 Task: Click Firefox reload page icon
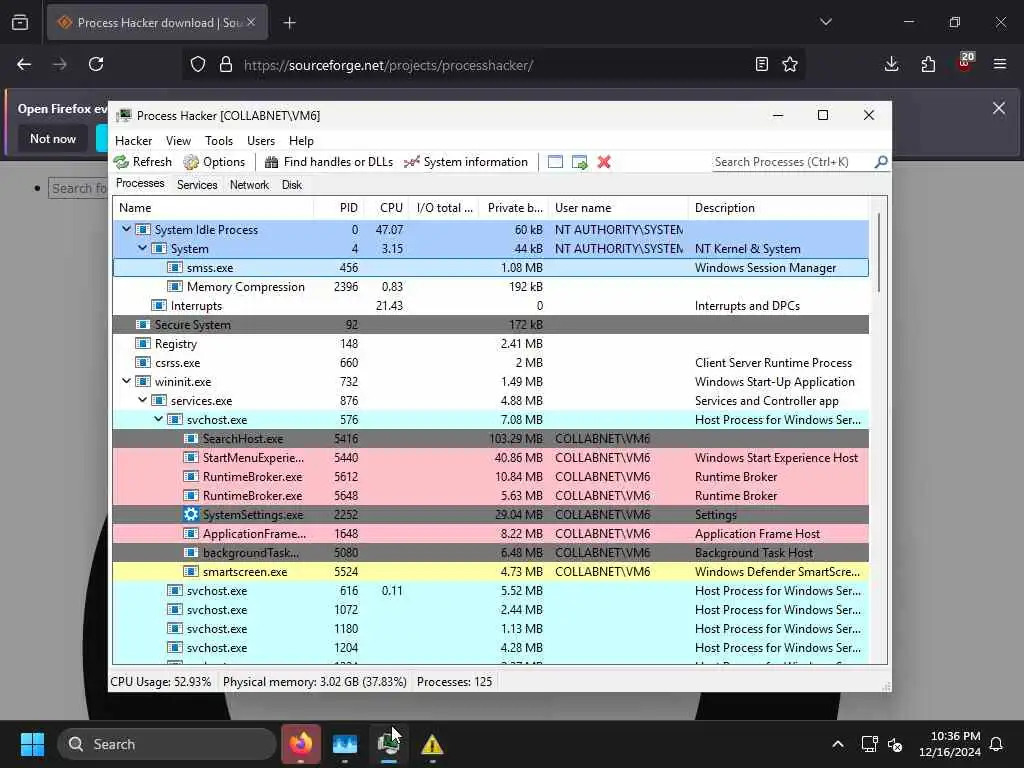96,64
